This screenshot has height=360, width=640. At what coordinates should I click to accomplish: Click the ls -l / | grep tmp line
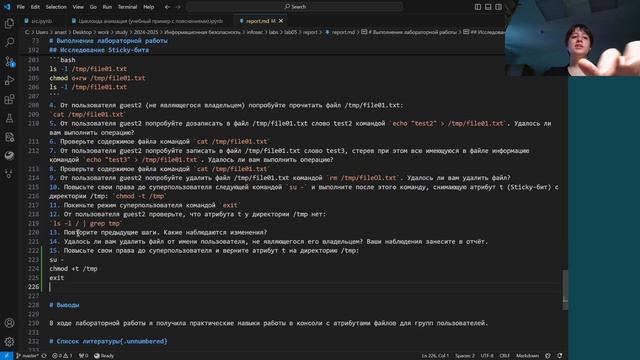click(86, 223)
